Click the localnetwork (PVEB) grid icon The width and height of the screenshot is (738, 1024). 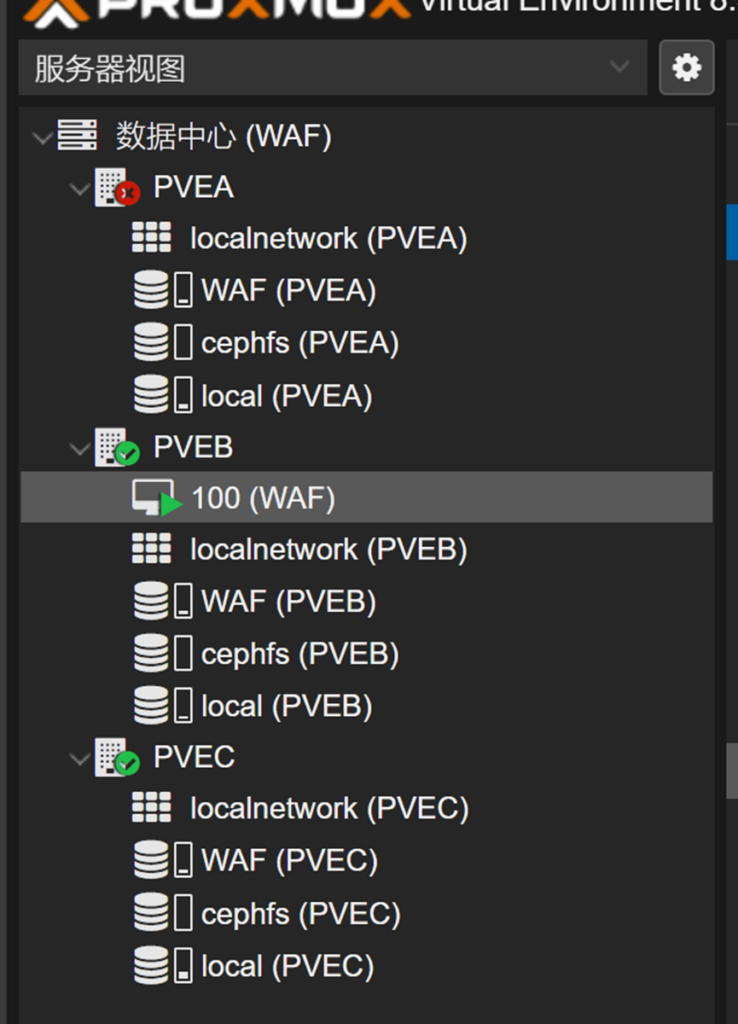152,548
